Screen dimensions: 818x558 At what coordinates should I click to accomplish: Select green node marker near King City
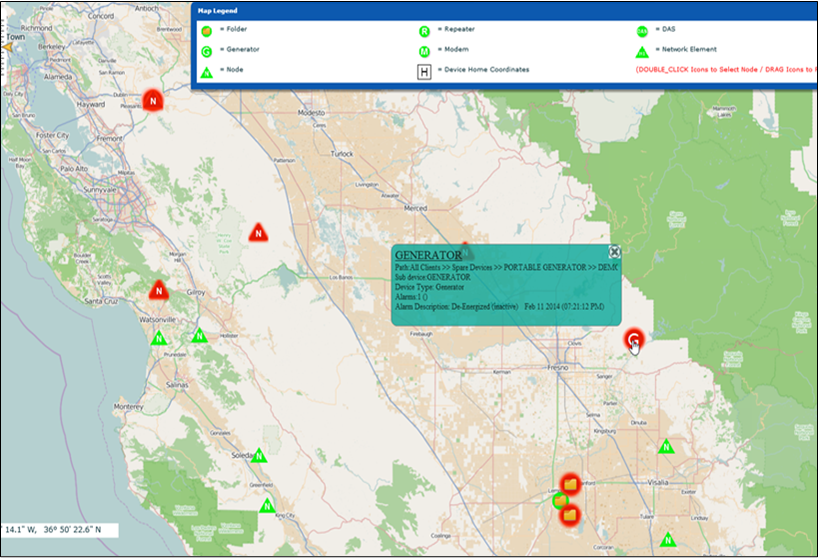pos(267,506)
